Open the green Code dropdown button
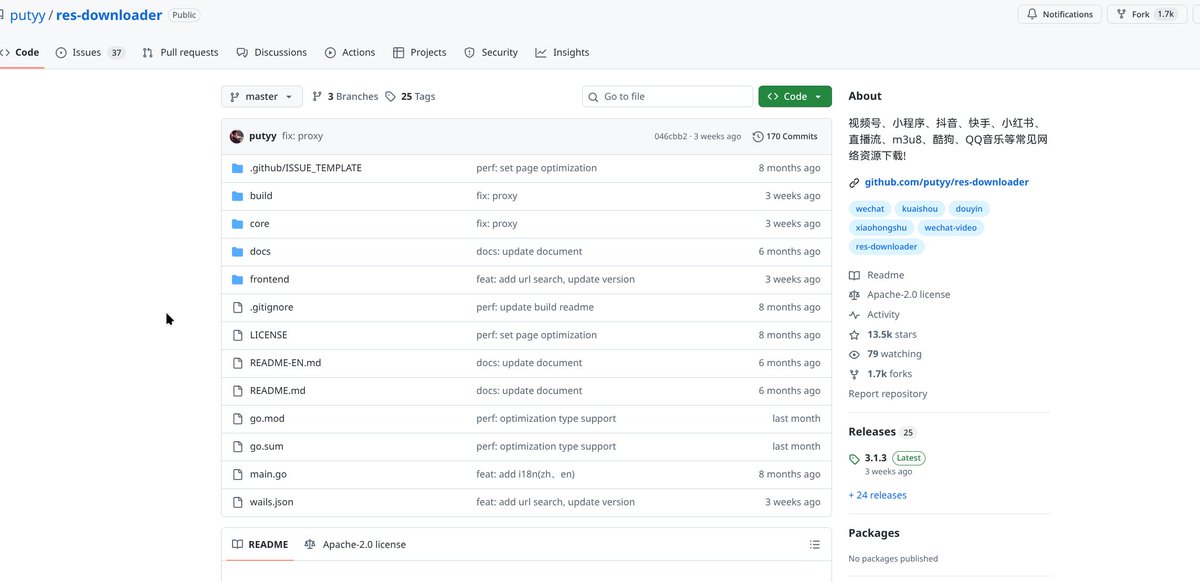This screenshot has width=1200, height=582. pyautogui.click(x=795, y=97)
